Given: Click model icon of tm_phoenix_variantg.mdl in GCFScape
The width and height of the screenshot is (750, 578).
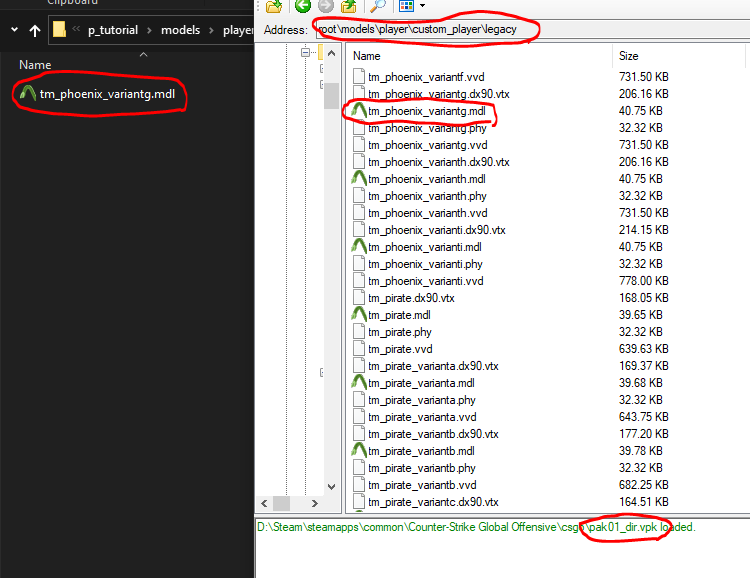Looking at the screenshot, I should [x=359, y=111].
